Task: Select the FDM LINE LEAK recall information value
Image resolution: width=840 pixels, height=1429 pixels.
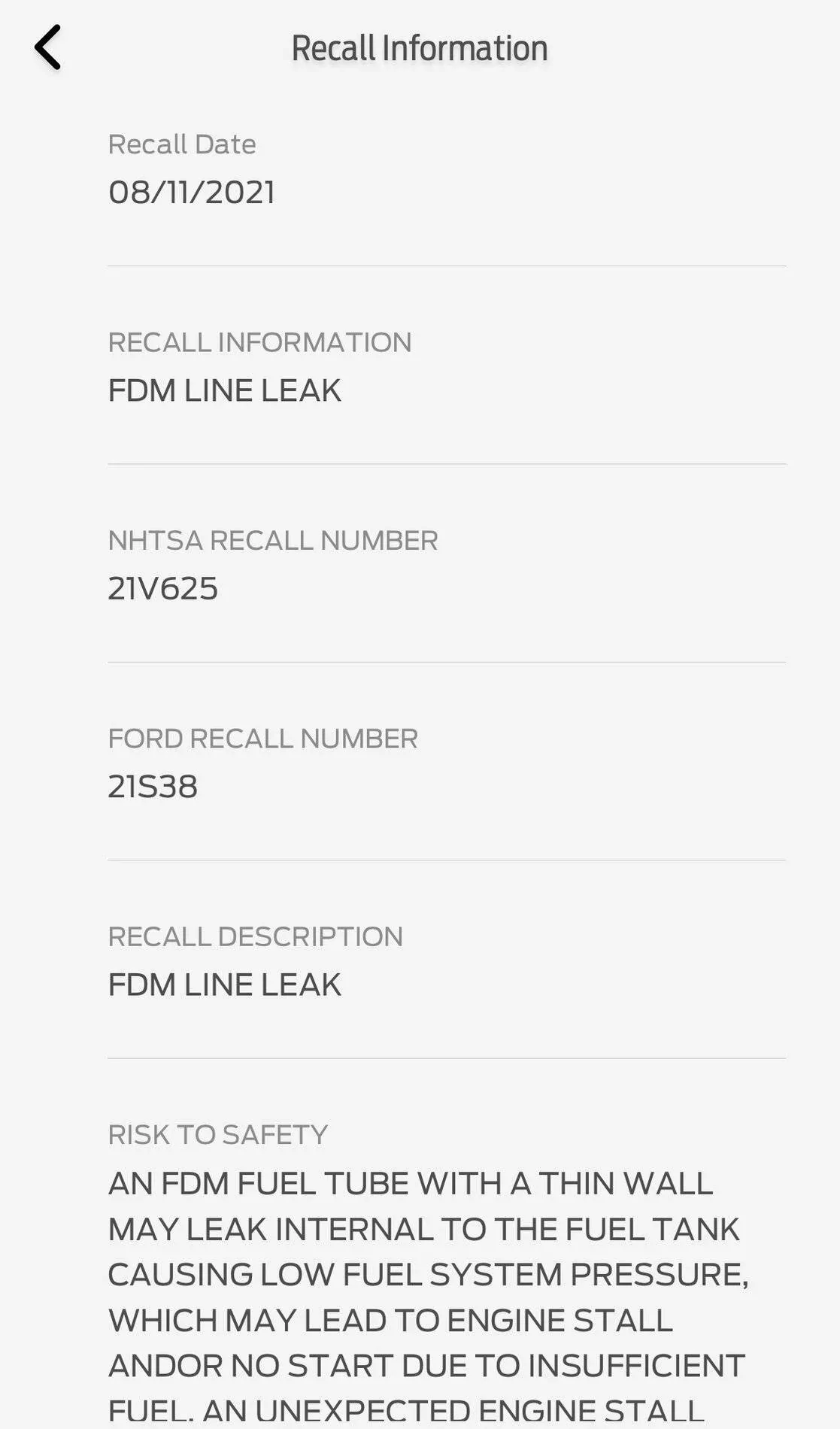Action: [226, 390]
